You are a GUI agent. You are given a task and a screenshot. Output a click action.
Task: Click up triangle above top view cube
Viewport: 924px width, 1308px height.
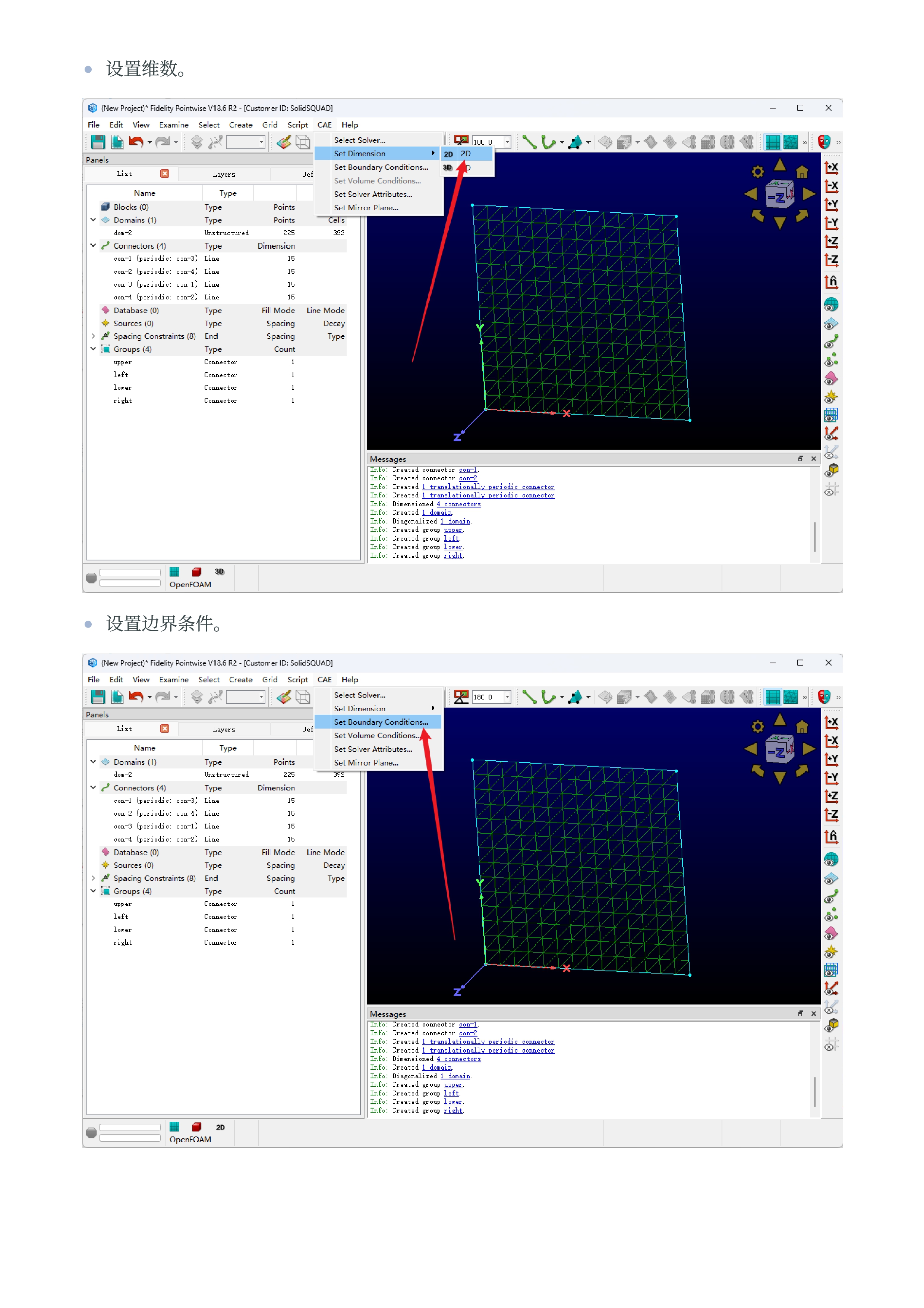pyautogui.click(x=779, y=165)
